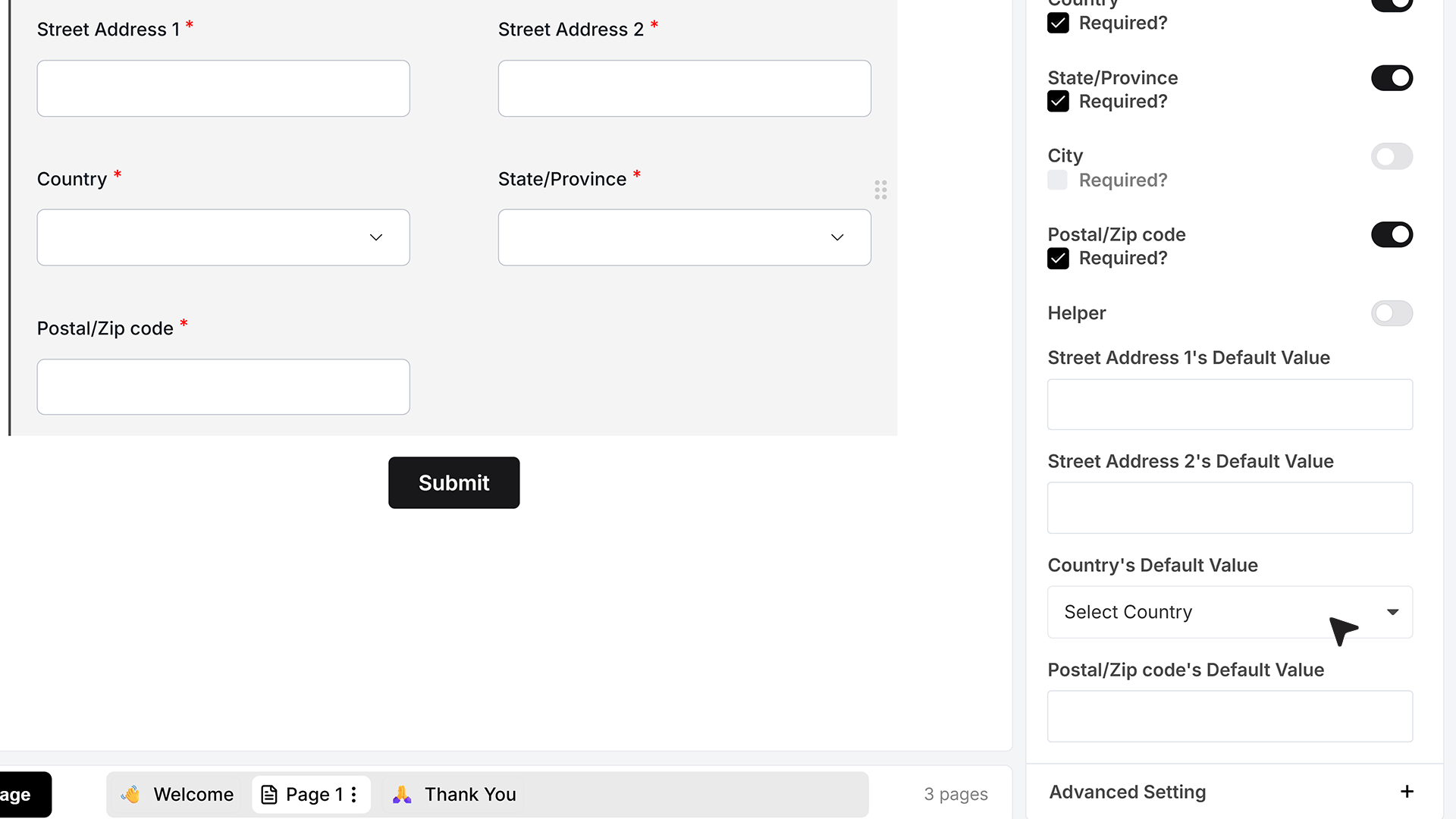Uncheck Country Required checkbox
Viewport: 1456px width, 819px height.
click(x=1058, y=23)
